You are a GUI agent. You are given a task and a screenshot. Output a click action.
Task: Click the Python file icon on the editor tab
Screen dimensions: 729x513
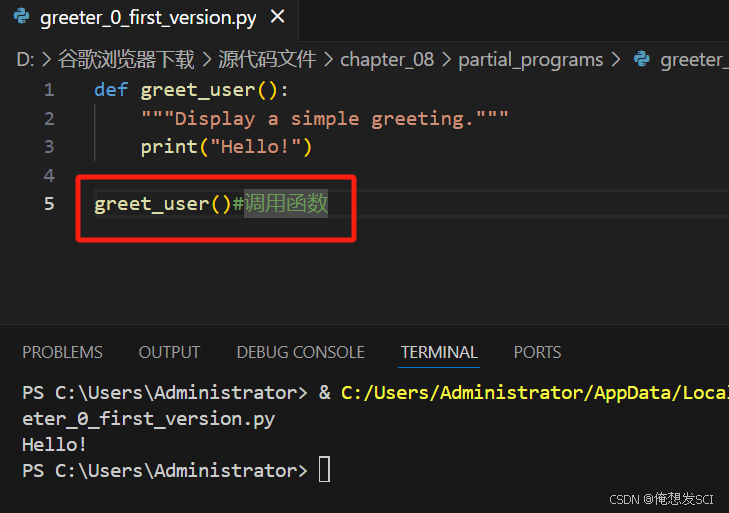(x=21, y=17)
